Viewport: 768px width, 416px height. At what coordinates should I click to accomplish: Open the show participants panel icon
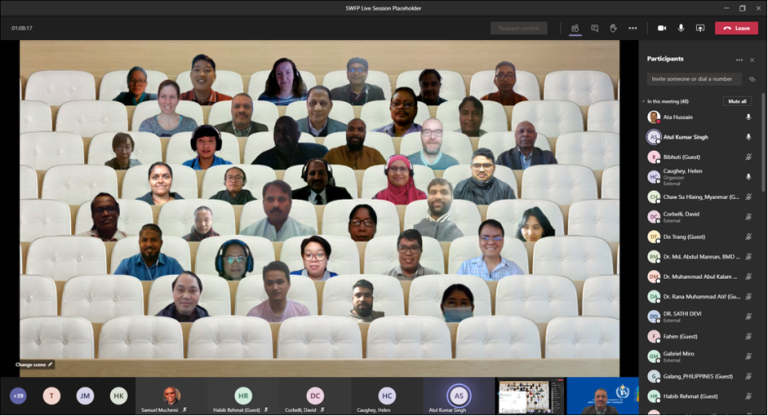pyautogui.click(x=575, y=28)
